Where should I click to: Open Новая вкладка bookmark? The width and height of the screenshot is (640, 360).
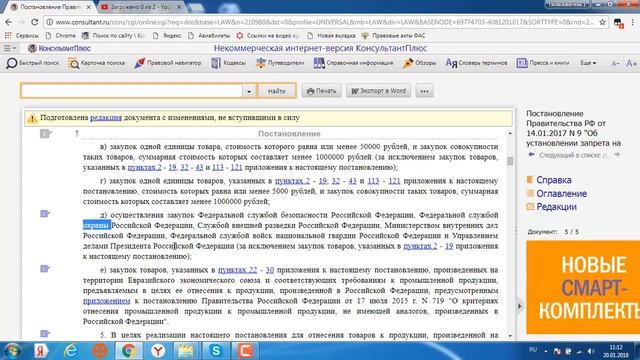tap(331, 36)
